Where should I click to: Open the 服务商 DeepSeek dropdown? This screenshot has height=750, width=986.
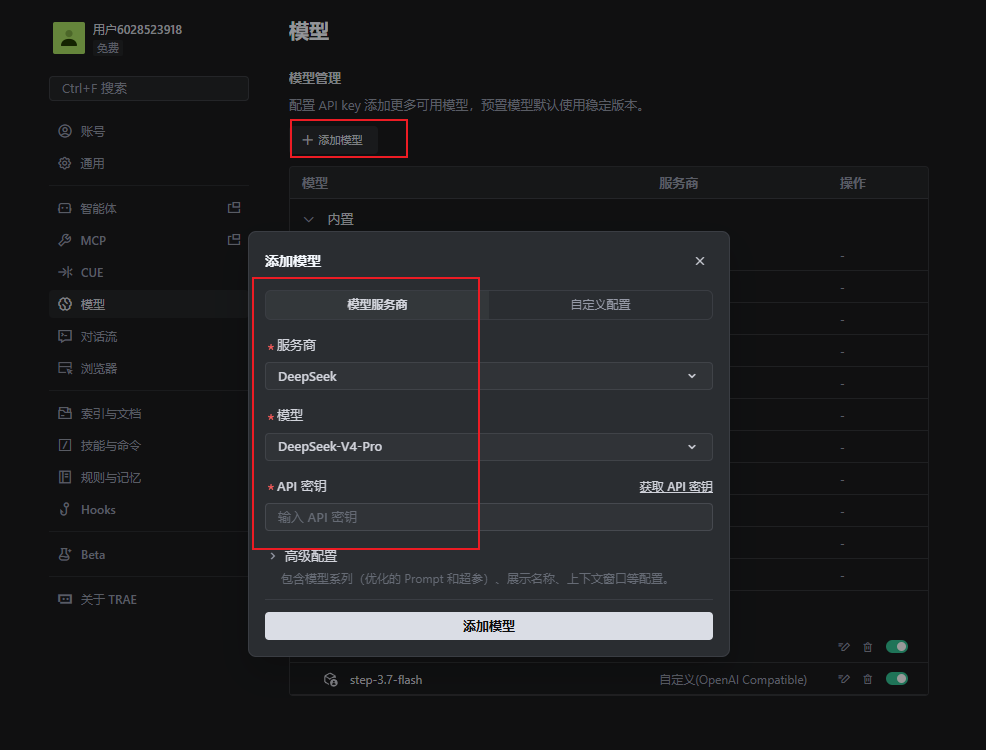point(489,376)
